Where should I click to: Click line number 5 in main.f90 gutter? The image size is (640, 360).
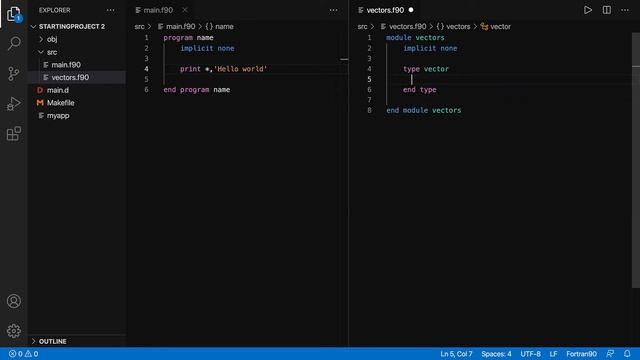(146, 79)
